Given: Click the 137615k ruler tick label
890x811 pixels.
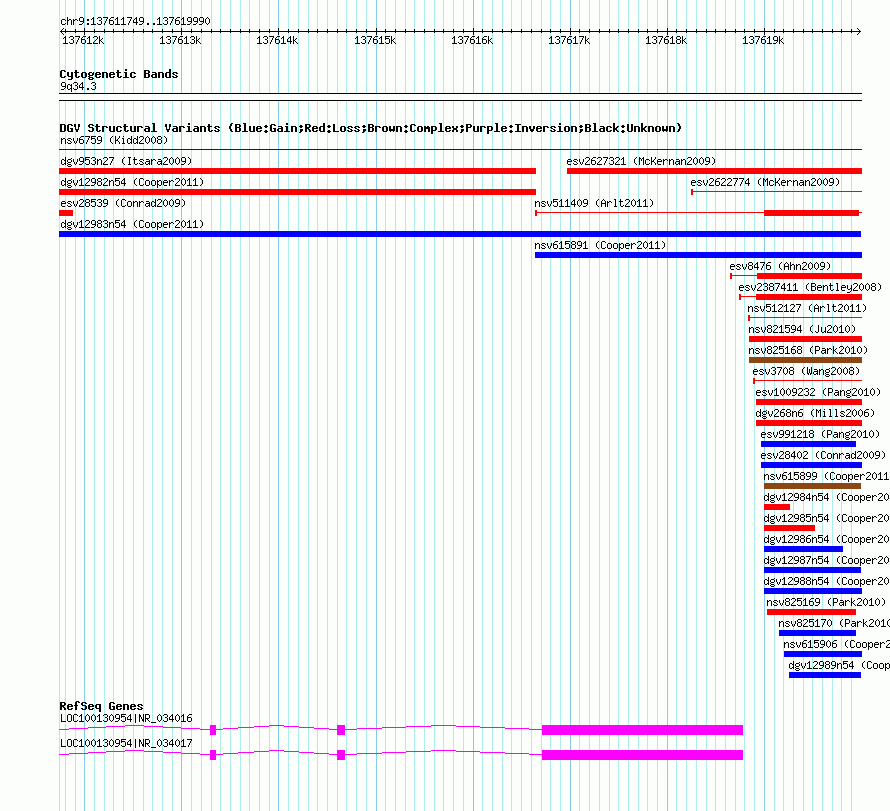Looking at the screenshot, I should [375, 40].
